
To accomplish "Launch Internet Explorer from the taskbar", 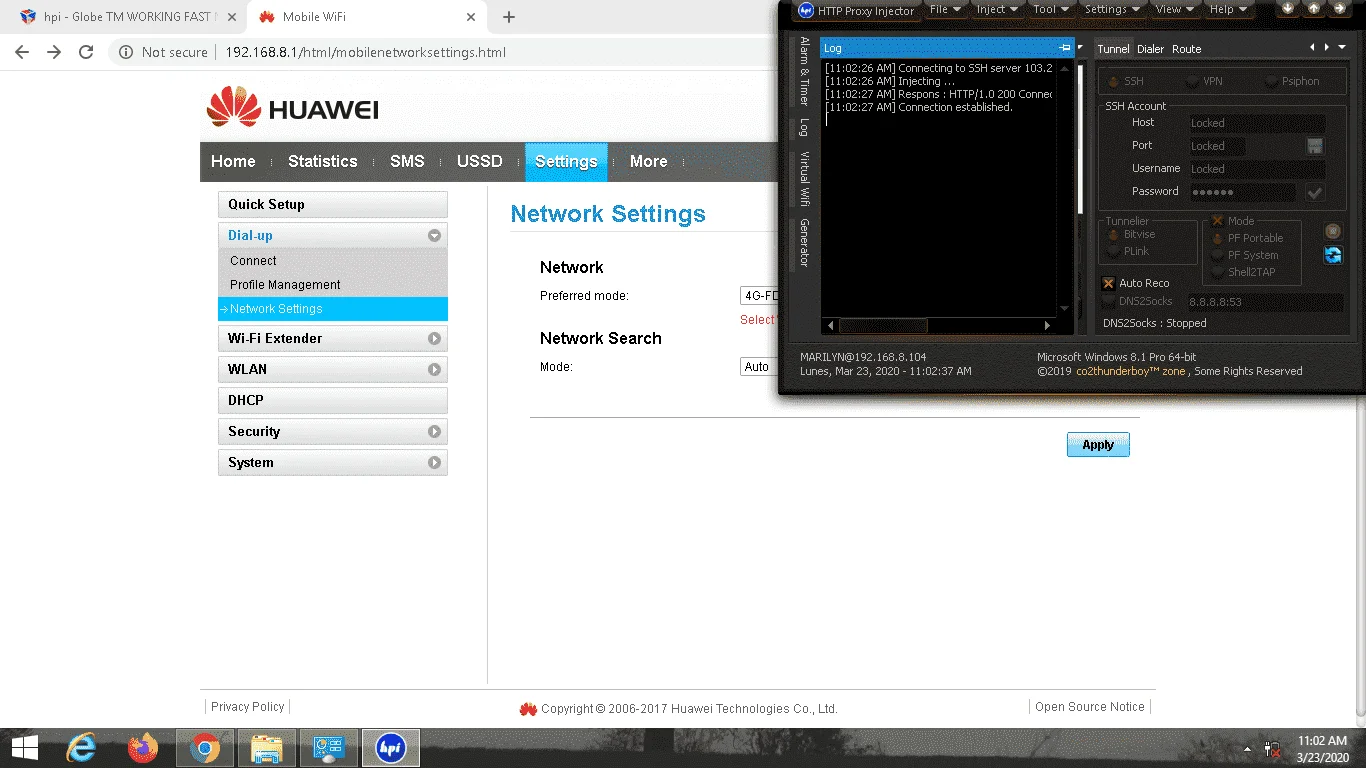I will click(x=81, y=748).
